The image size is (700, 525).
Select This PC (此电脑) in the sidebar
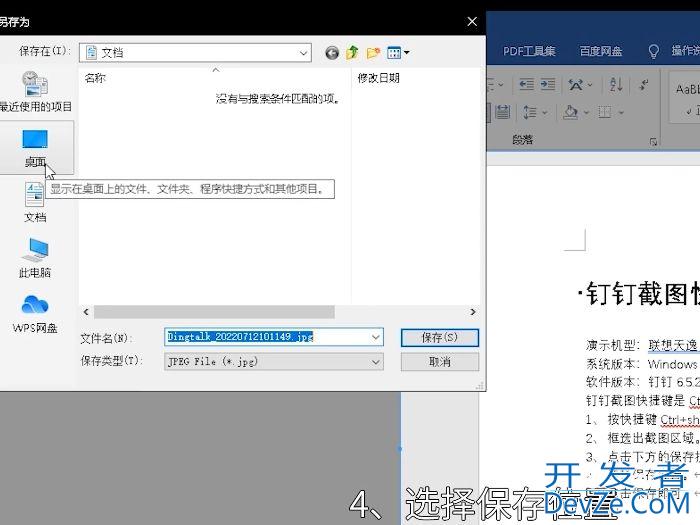tap(35, 258)
